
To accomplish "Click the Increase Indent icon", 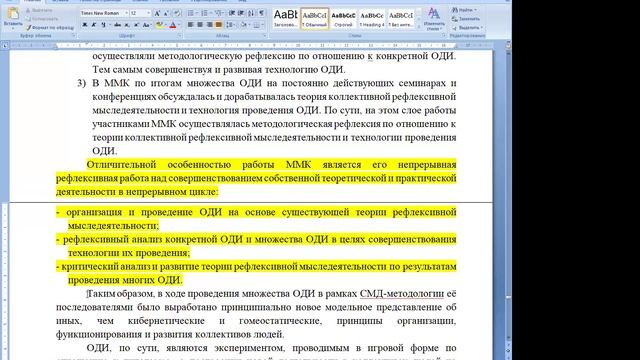I will 241,13.
